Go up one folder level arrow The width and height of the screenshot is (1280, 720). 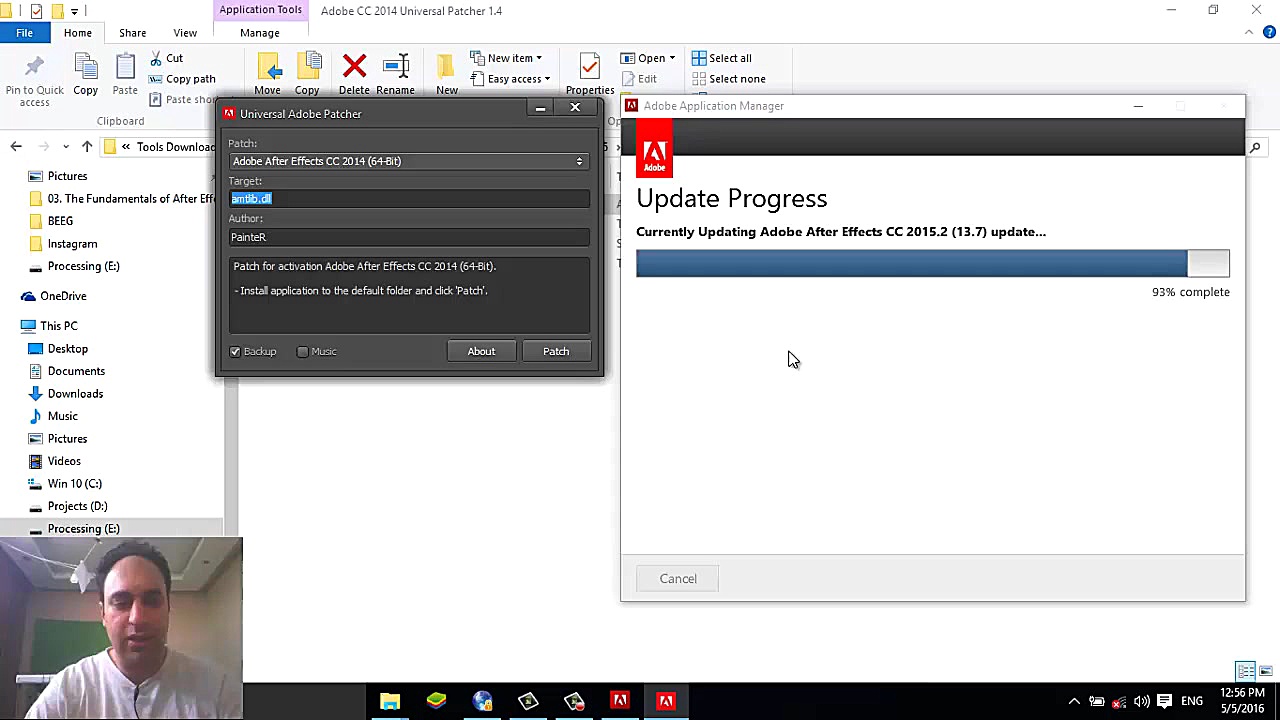pyautogui.click(x=87, y=147)
